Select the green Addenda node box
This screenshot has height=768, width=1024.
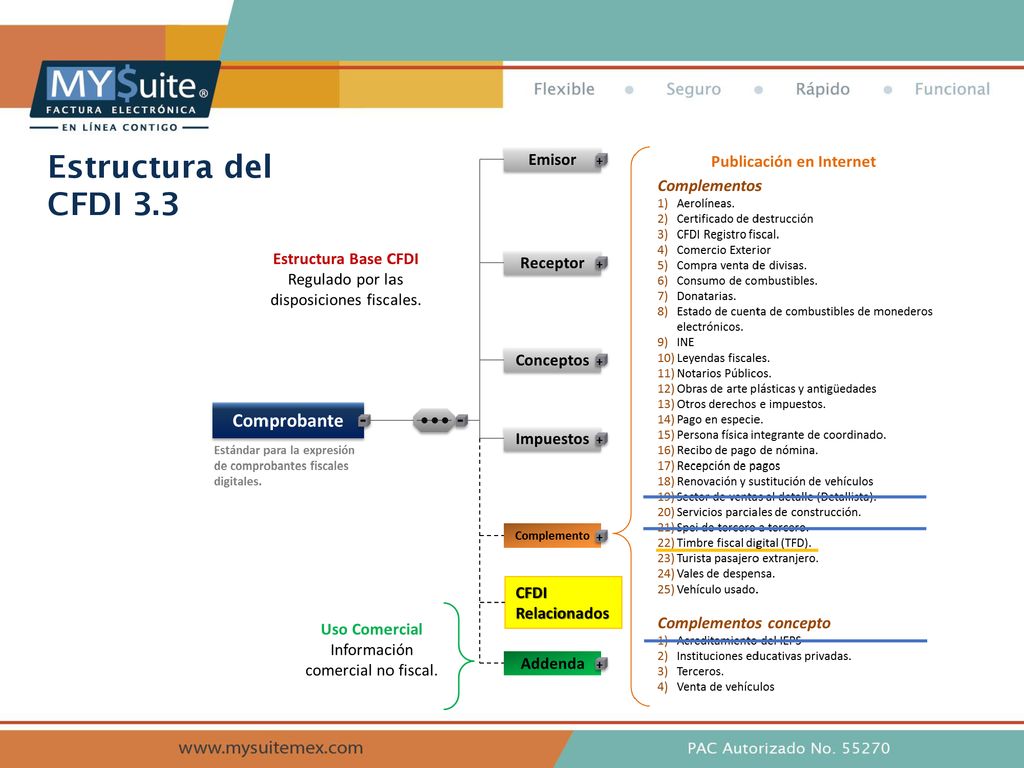click(552, 664)
